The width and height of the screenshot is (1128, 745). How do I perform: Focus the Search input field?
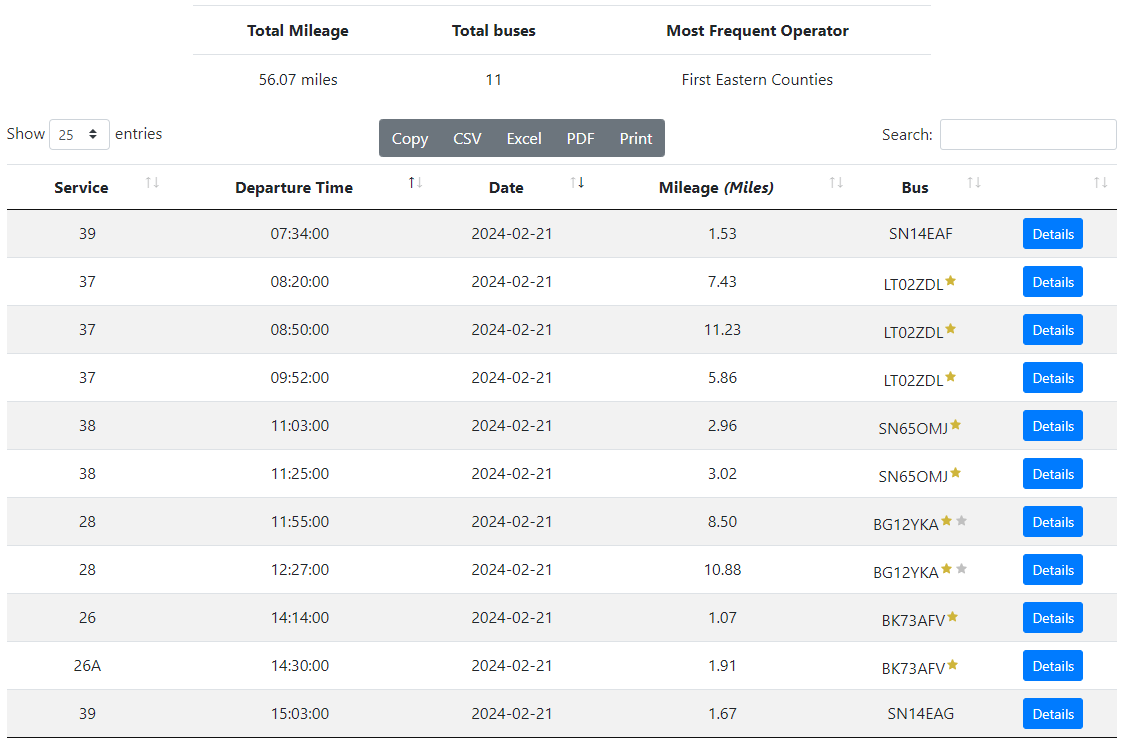point(1027,135)
